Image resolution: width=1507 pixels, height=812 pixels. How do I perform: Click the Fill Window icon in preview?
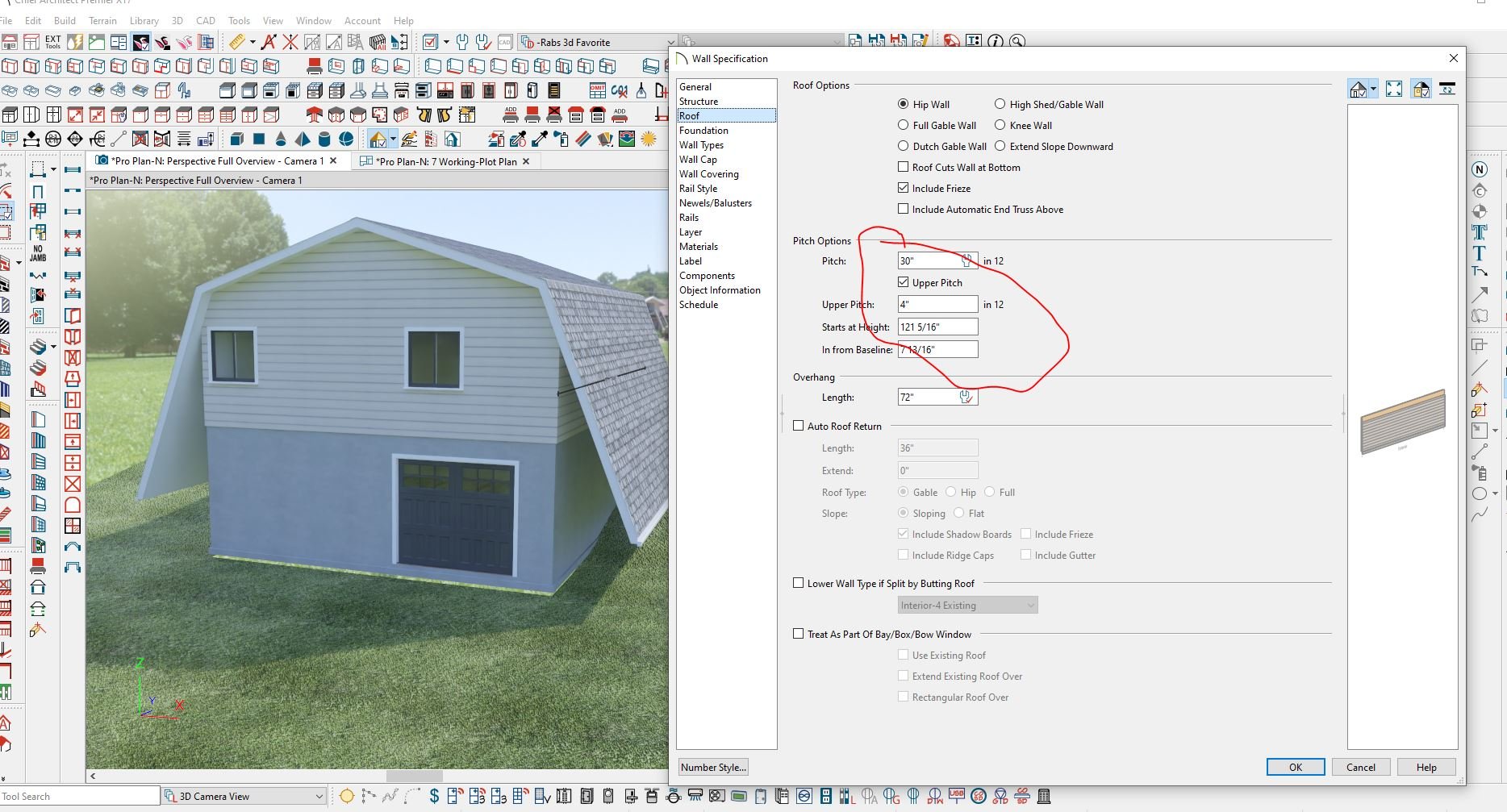pos(1393,90)
